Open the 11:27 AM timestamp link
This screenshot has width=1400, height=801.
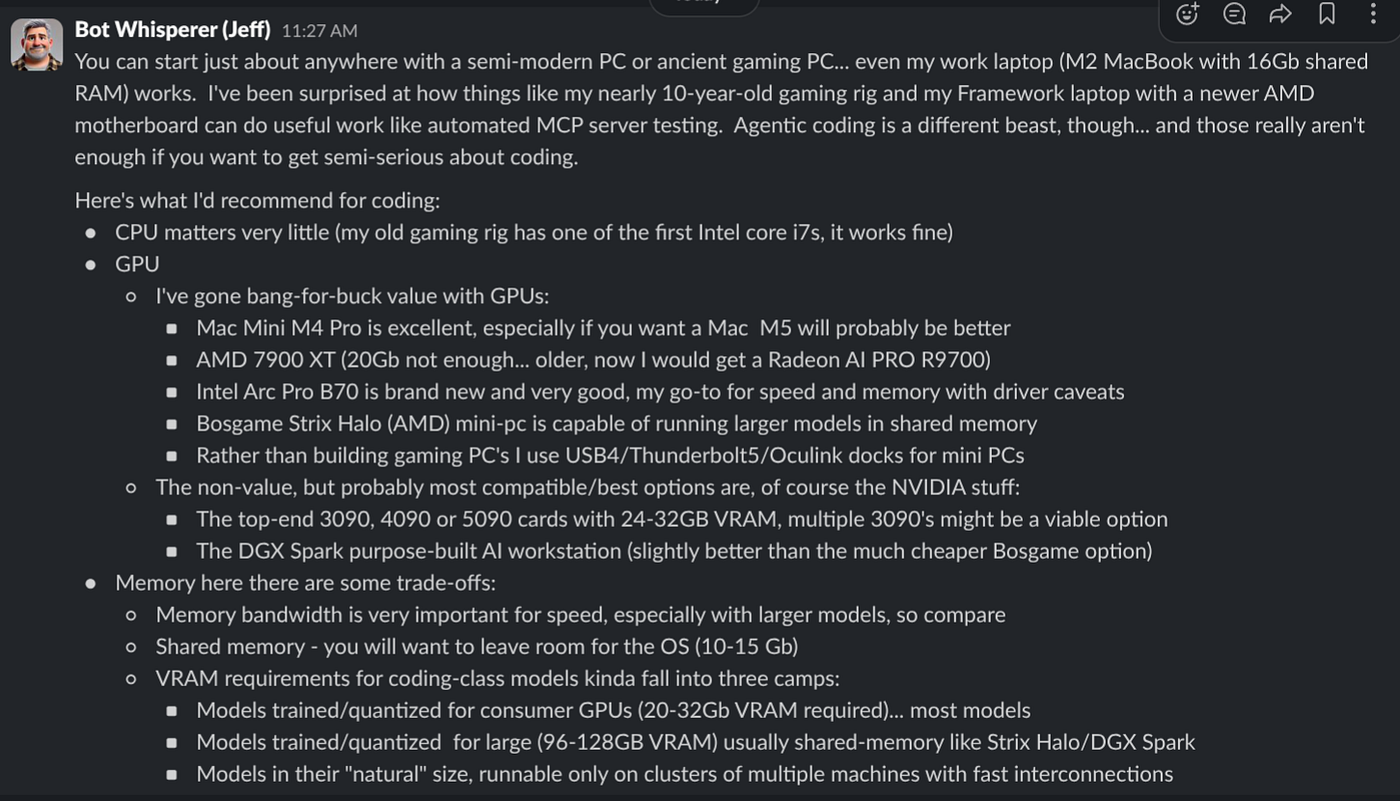(319, 32)
